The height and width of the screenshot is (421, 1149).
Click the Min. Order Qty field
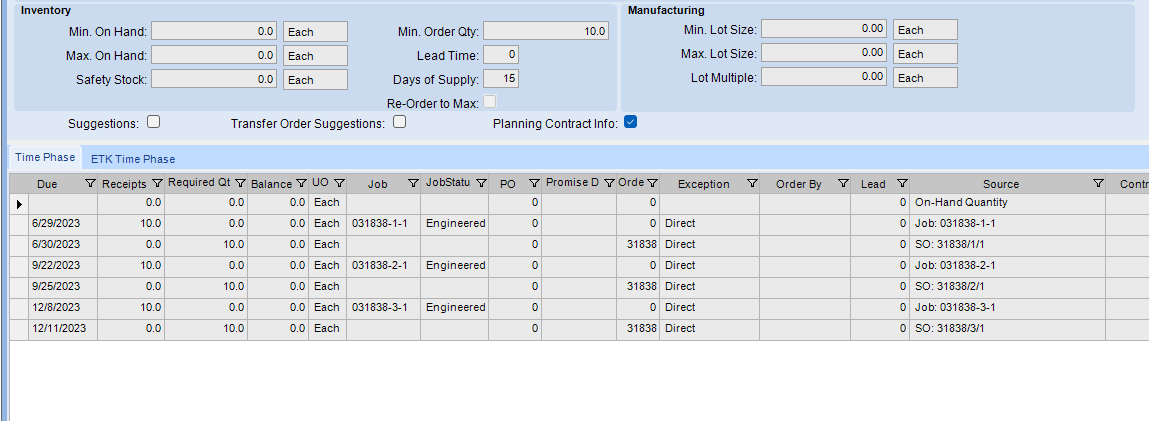click(546, 31)
